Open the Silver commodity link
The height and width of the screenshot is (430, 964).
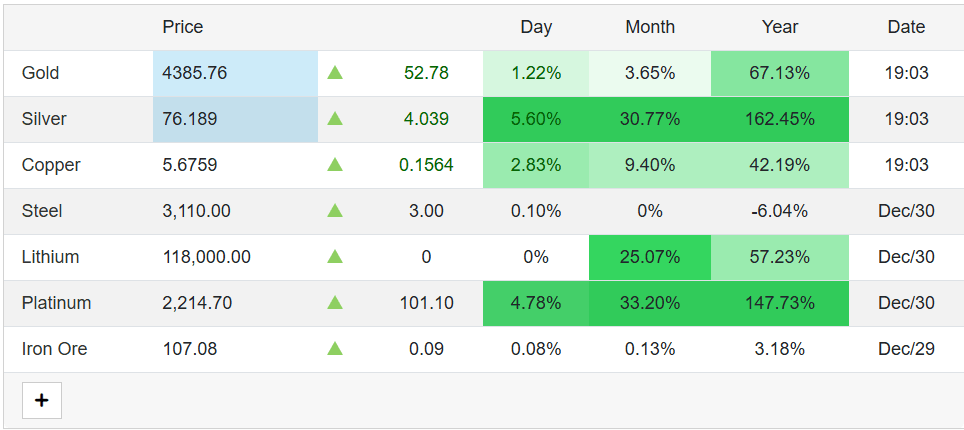44,119
